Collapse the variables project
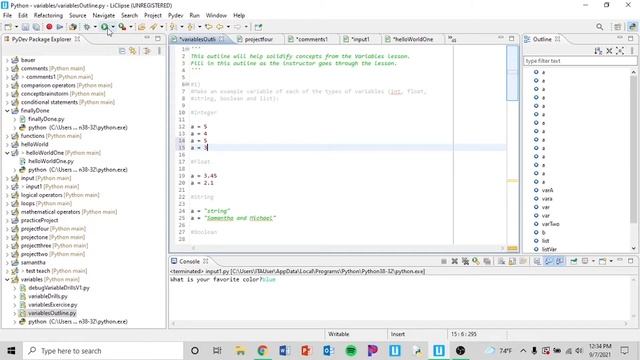Viewport: 640px width, 360px height. 7,280
